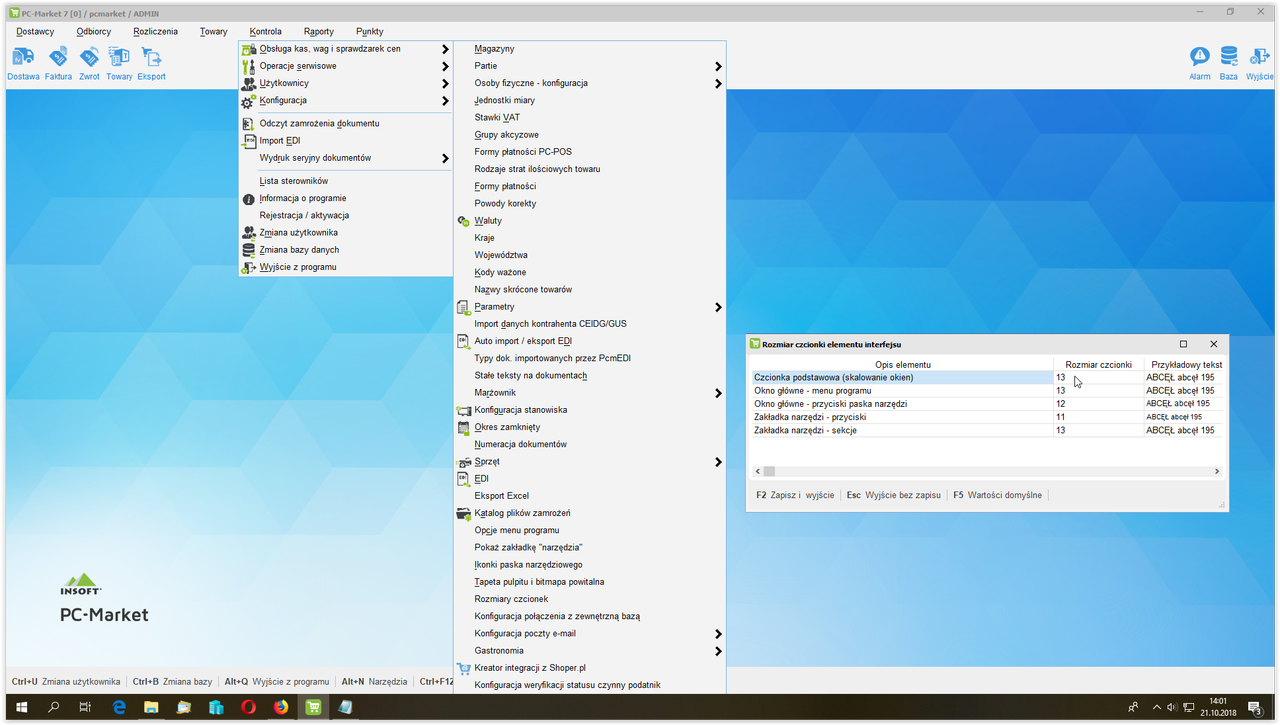Viewport: 1280px width, 725px height.
Task: Expand the Partie submenu
Action: click(589, 66)
